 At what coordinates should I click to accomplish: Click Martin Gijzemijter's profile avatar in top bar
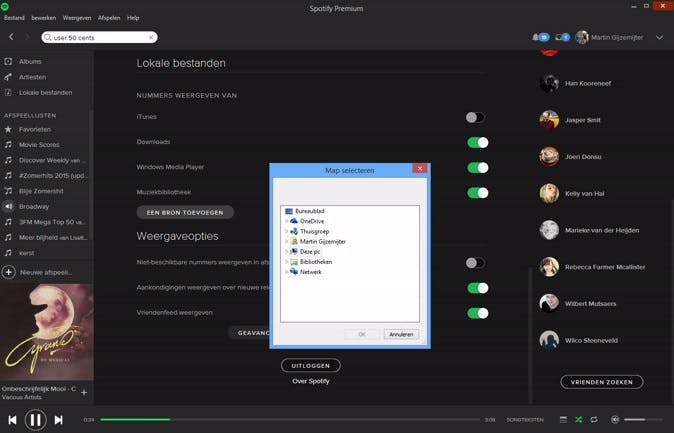582,37
